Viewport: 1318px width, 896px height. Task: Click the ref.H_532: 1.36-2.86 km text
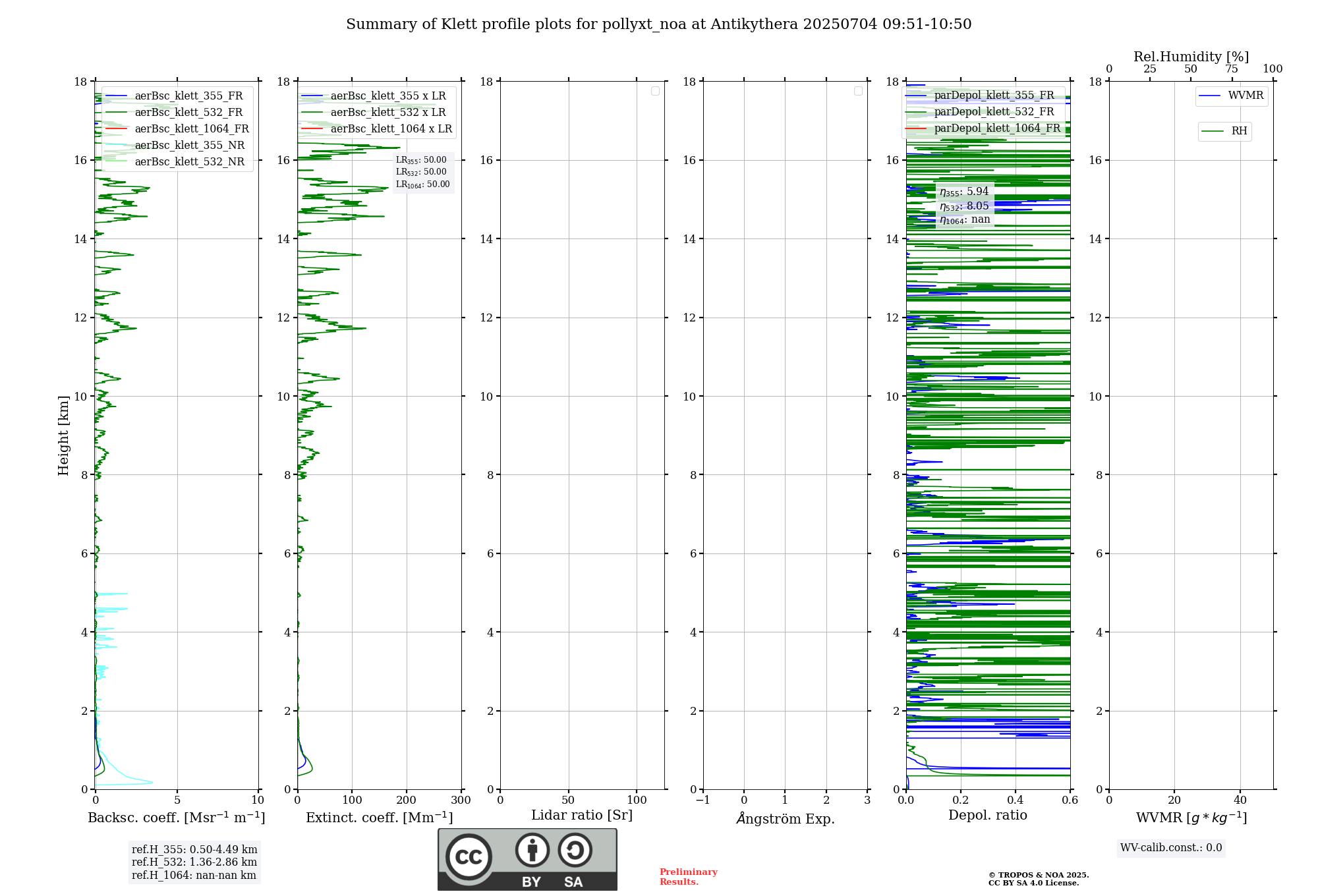(x=194, y=862)
